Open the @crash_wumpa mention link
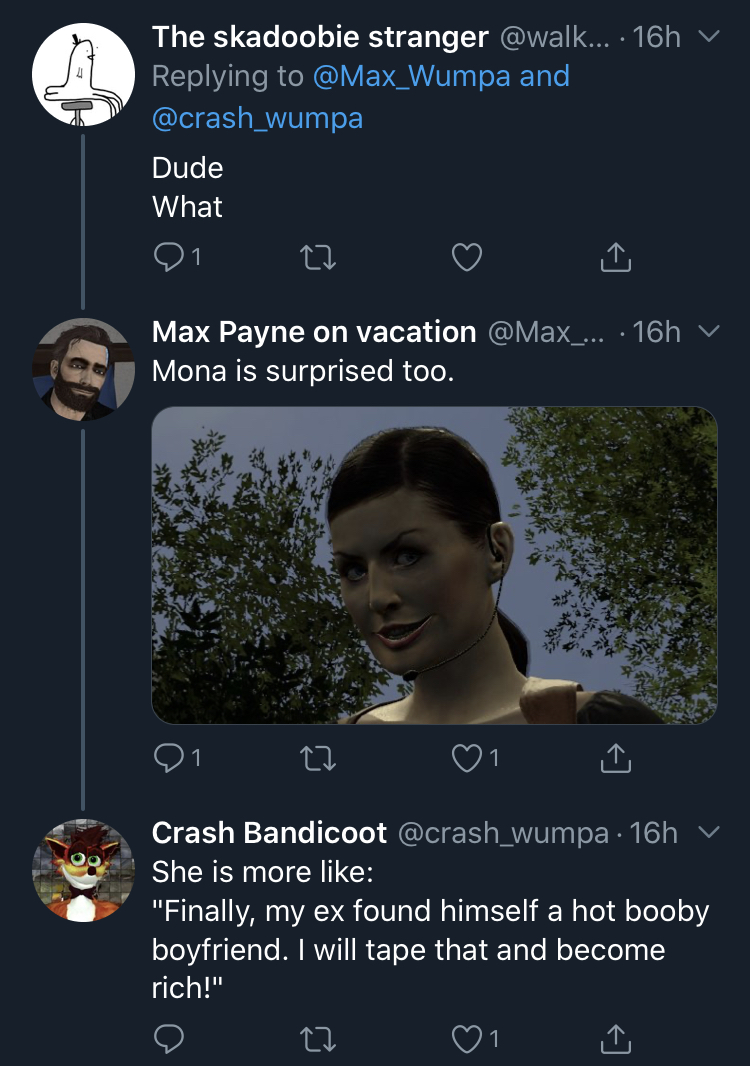 click(258, 118)
